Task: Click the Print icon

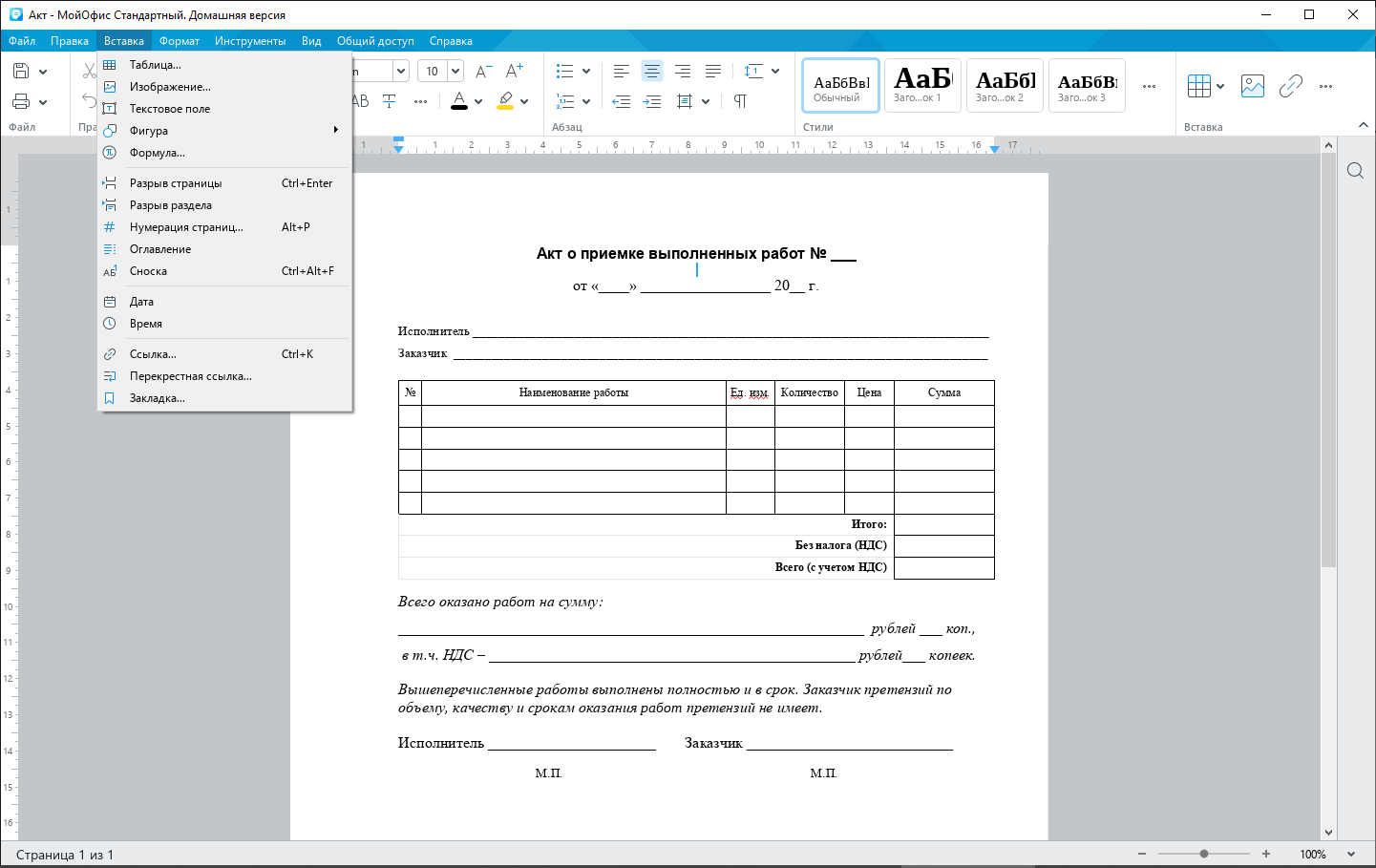Action: coord(21,101)
